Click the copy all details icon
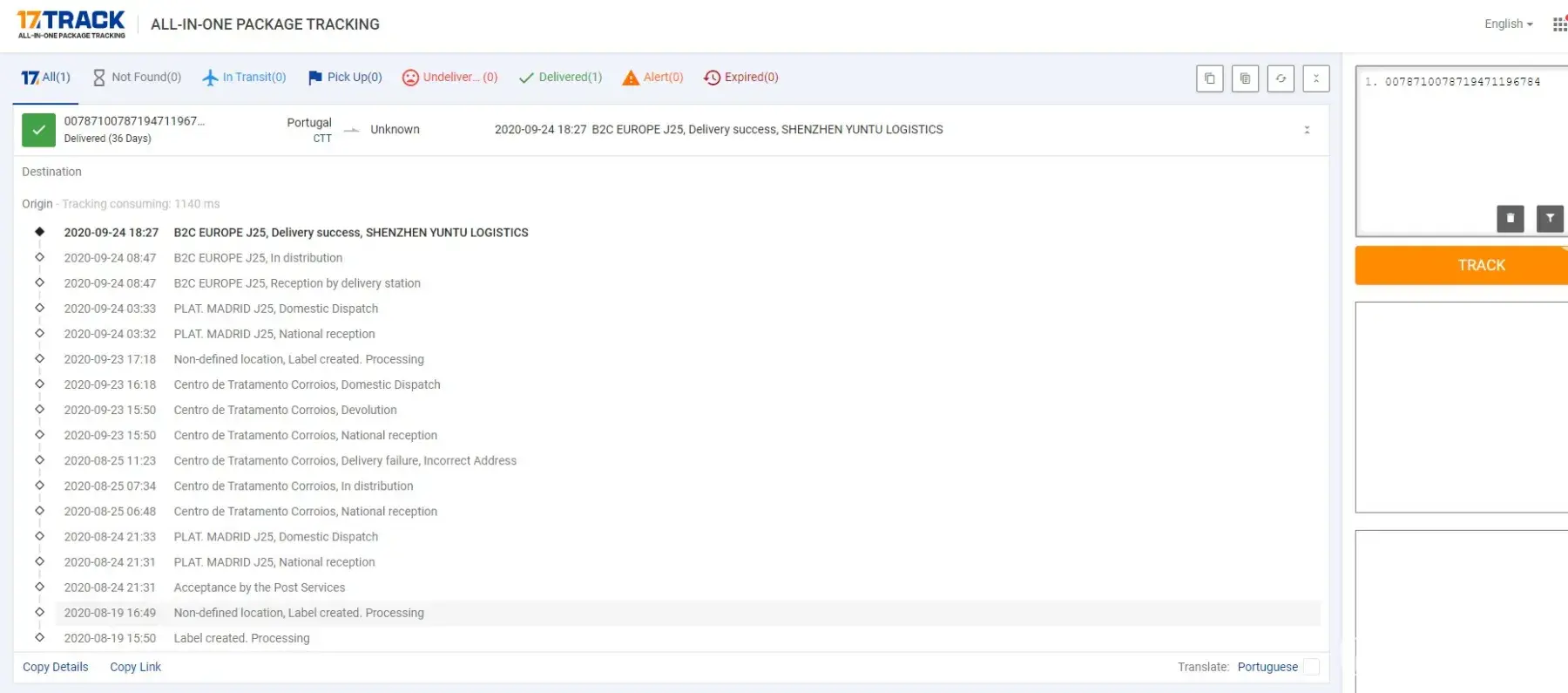Viewport: 1568px width, 693px height. coord(1245,78)
